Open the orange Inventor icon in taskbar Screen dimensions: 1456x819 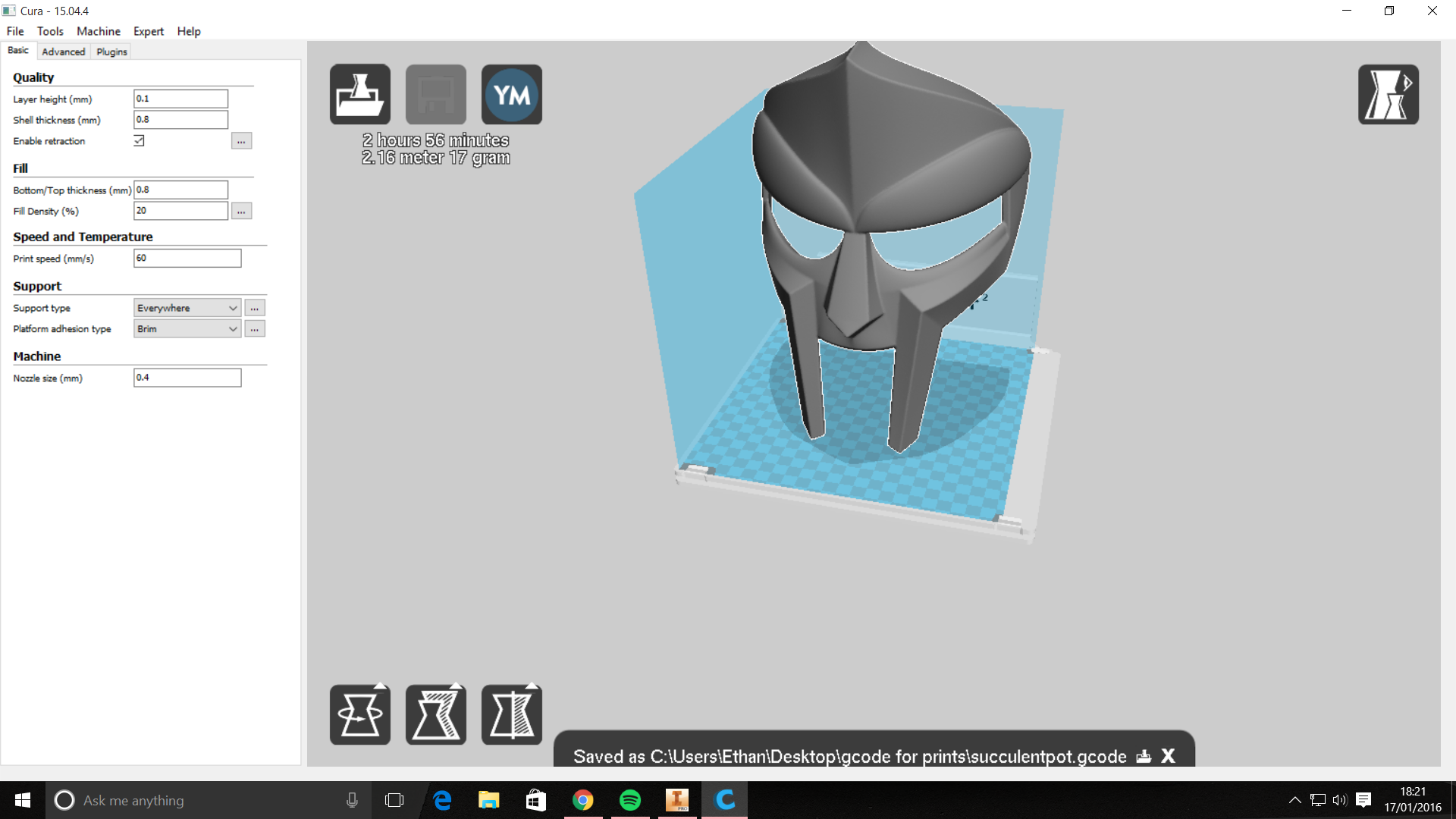[x=677, y=800]
